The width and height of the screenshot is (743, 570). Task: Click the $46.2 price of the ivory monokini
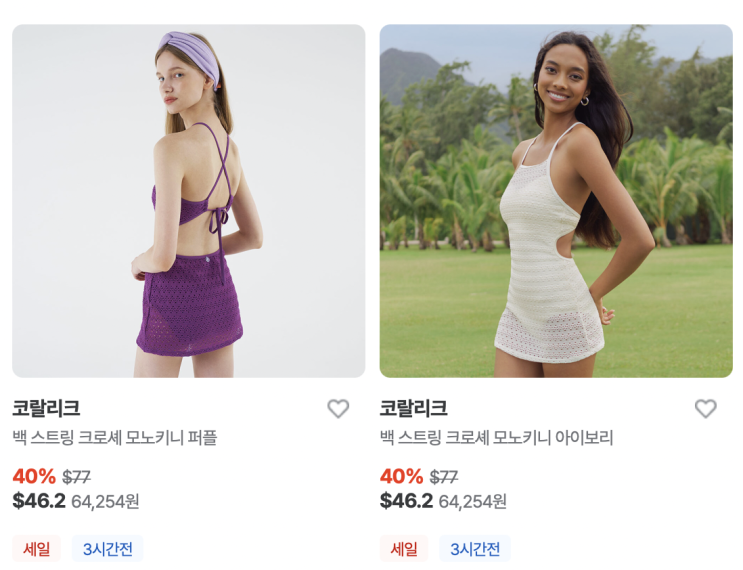407,501
